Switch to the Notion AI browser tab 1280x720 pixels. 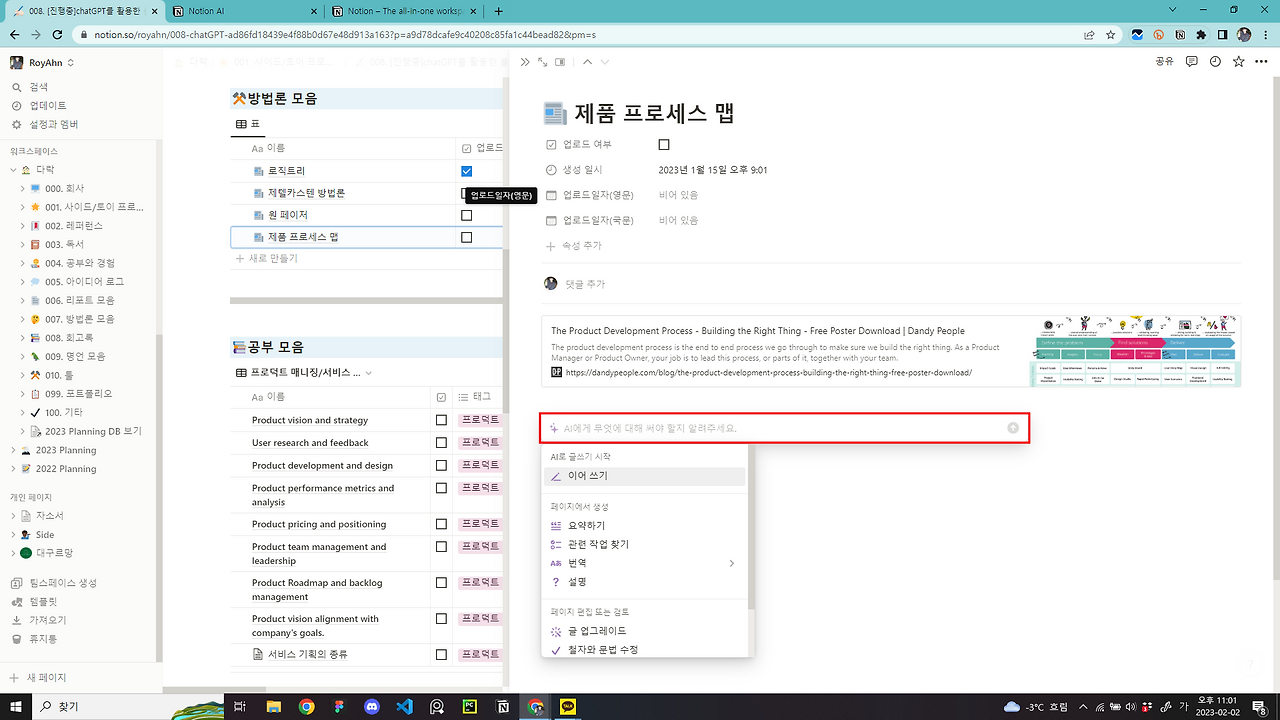[242, 11]
